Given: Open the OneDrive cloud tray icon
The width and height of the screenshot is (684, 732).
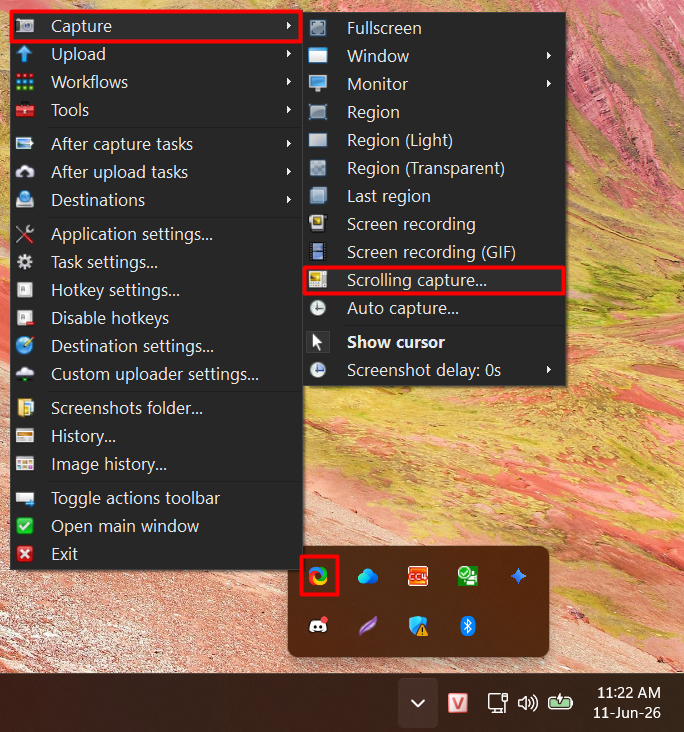Looking at the screenshot, I should 368,577.
